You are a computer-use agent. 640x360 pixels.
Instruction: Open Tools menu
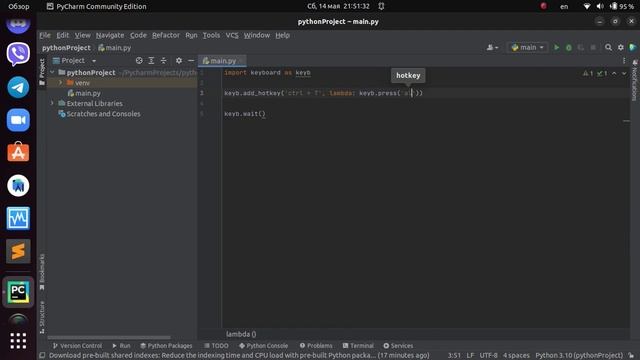(x=211, y=35)
